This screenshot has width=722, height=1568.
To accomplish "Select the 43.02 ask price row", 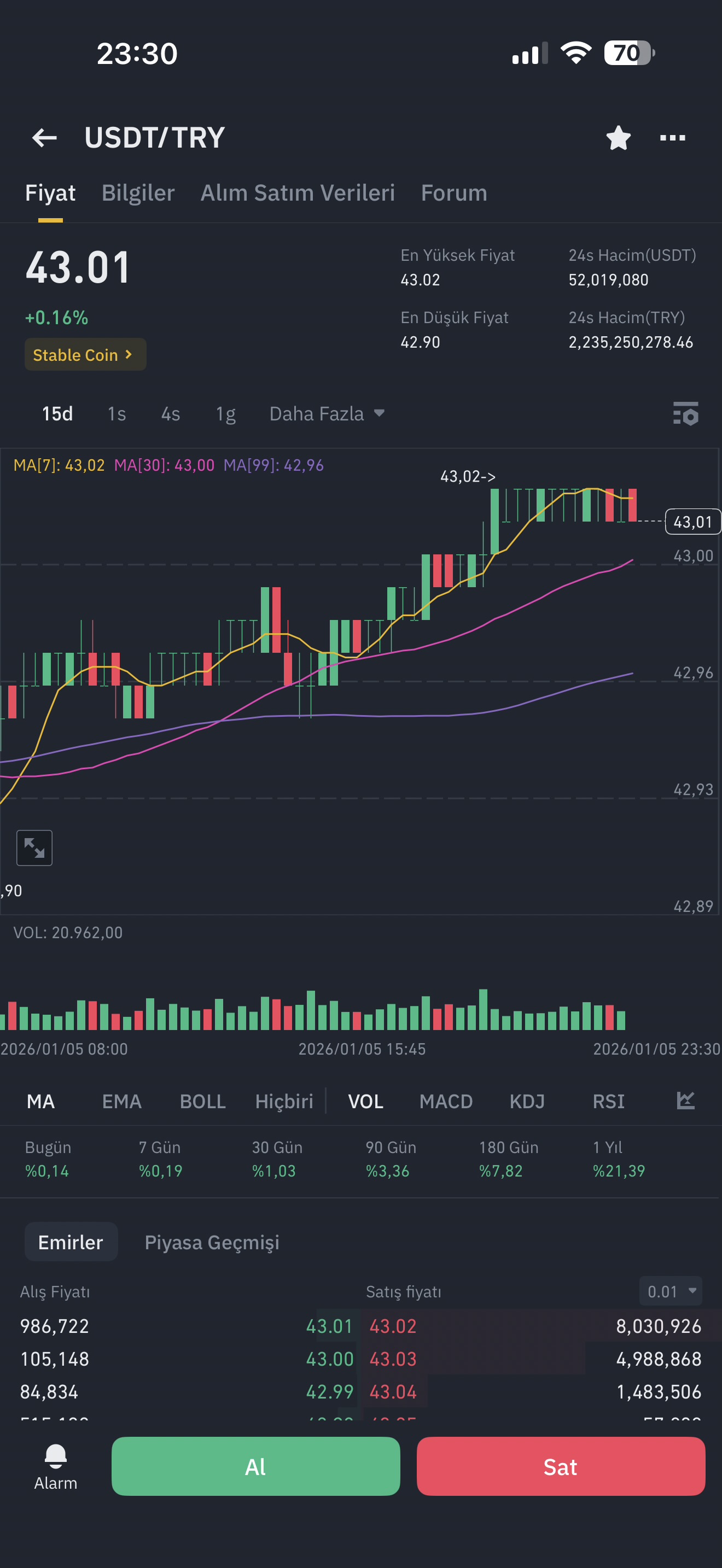I will [x=535, y=1326].
